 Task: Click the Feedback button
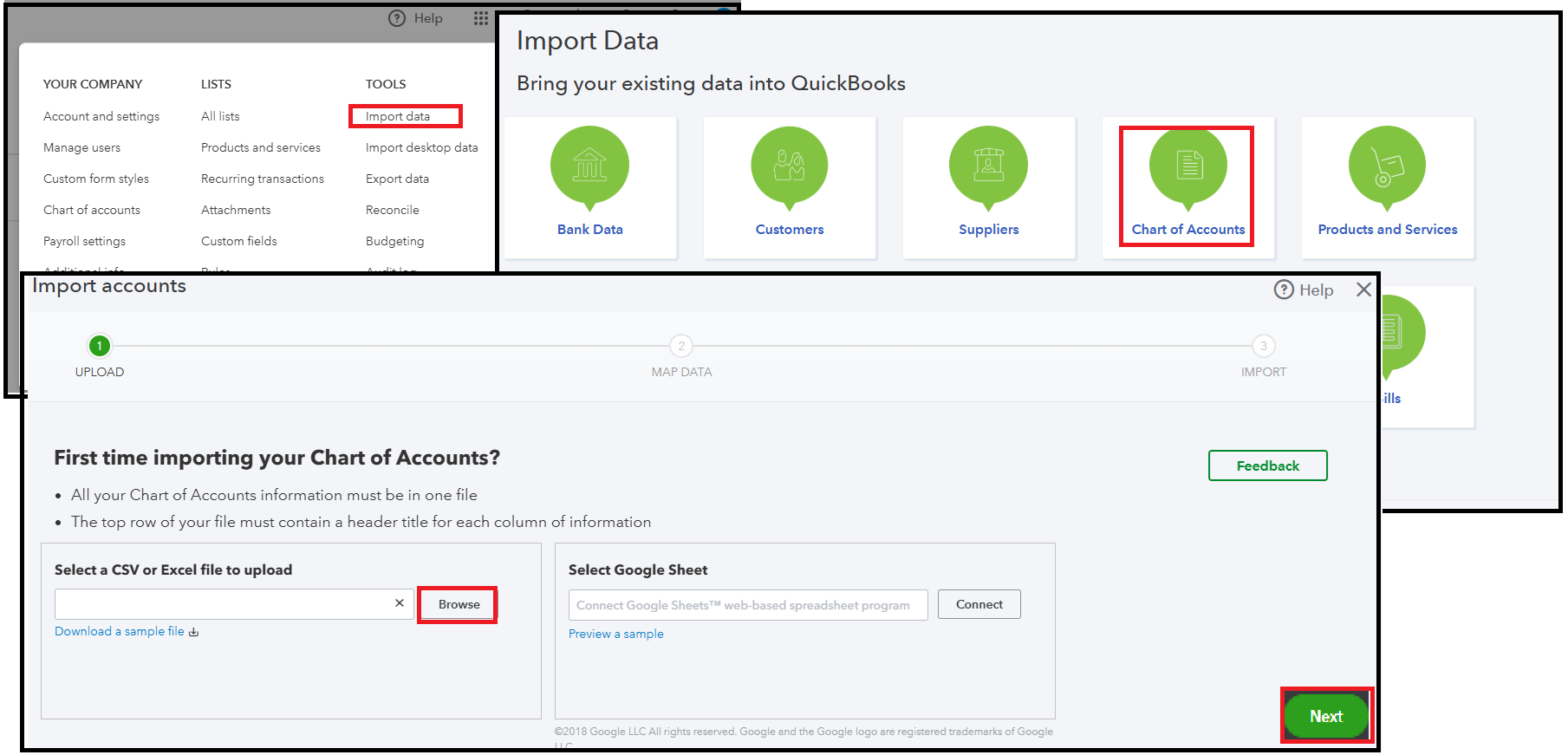pyautogui.click(x=1268, y=465)
